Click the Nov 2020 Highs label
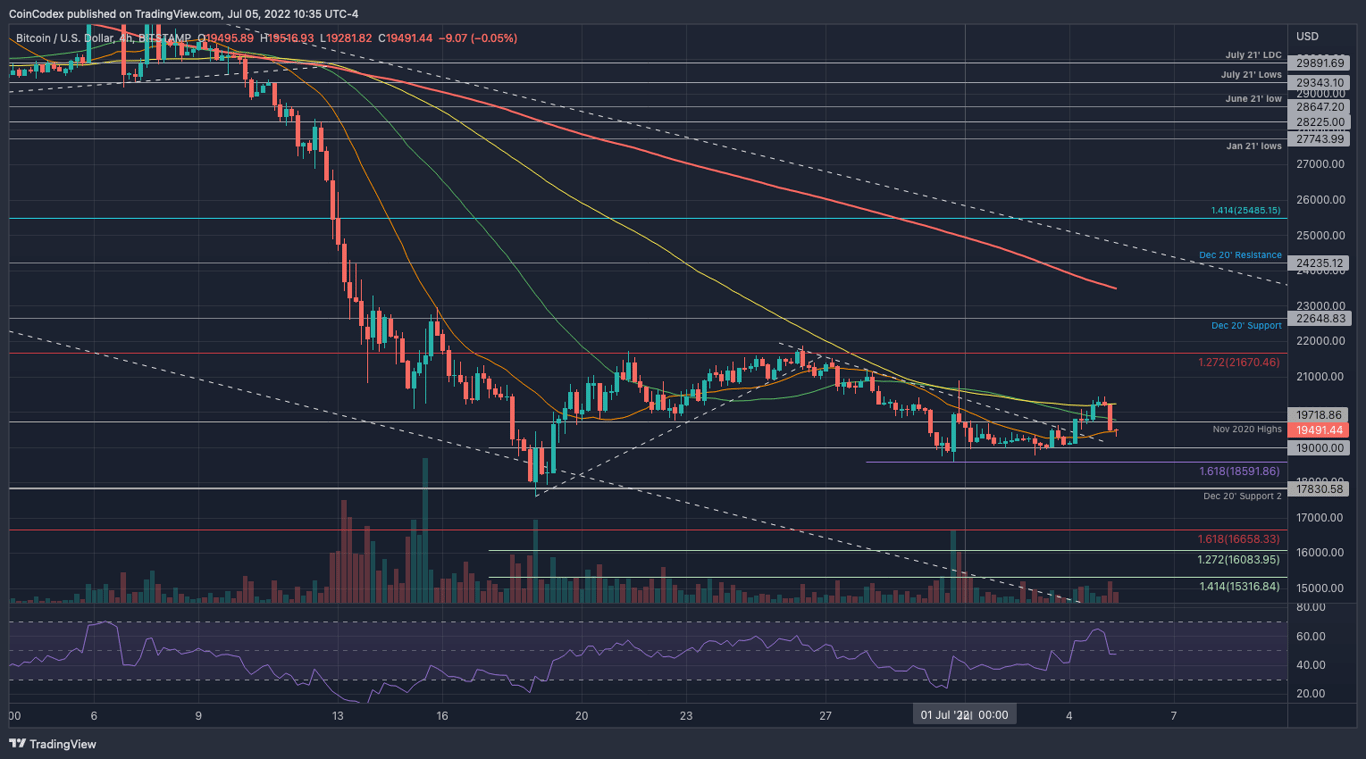Screen dimensions: 1366x759 click(x=1247, y=429)
